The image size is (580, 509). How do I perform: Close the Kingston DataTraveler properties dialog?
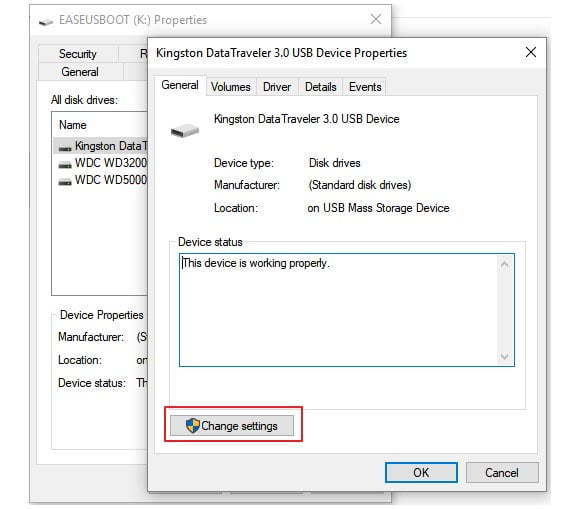click(x=531, y=53)
